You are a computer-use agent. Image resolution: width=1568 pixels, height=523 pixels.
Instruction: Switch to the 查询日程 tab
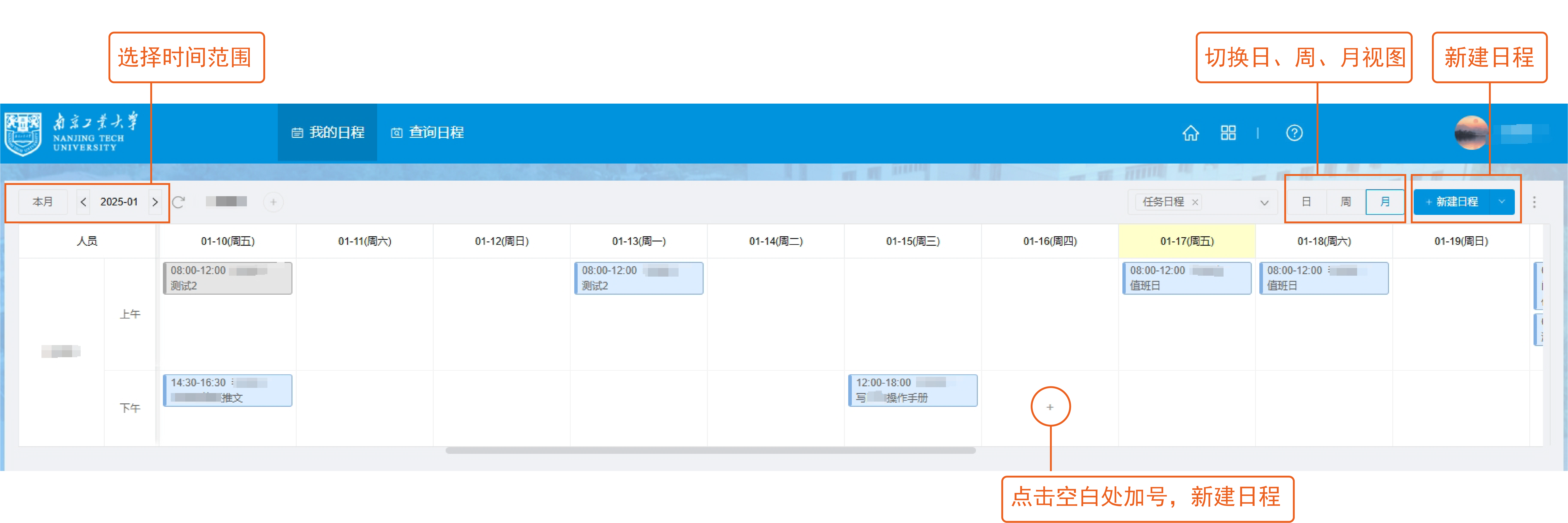[427, 133]
